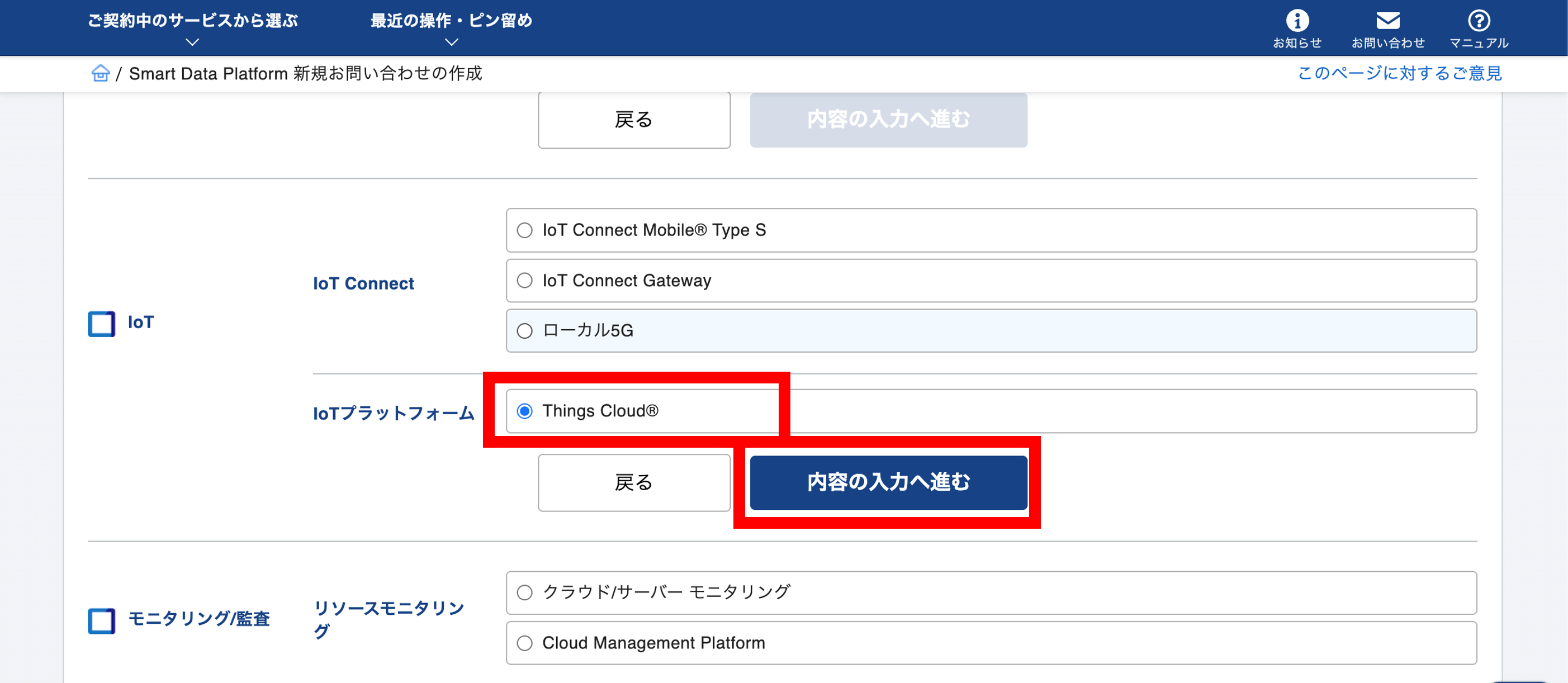Click the モニタリング/監査 category square icon

pos(102,620)
